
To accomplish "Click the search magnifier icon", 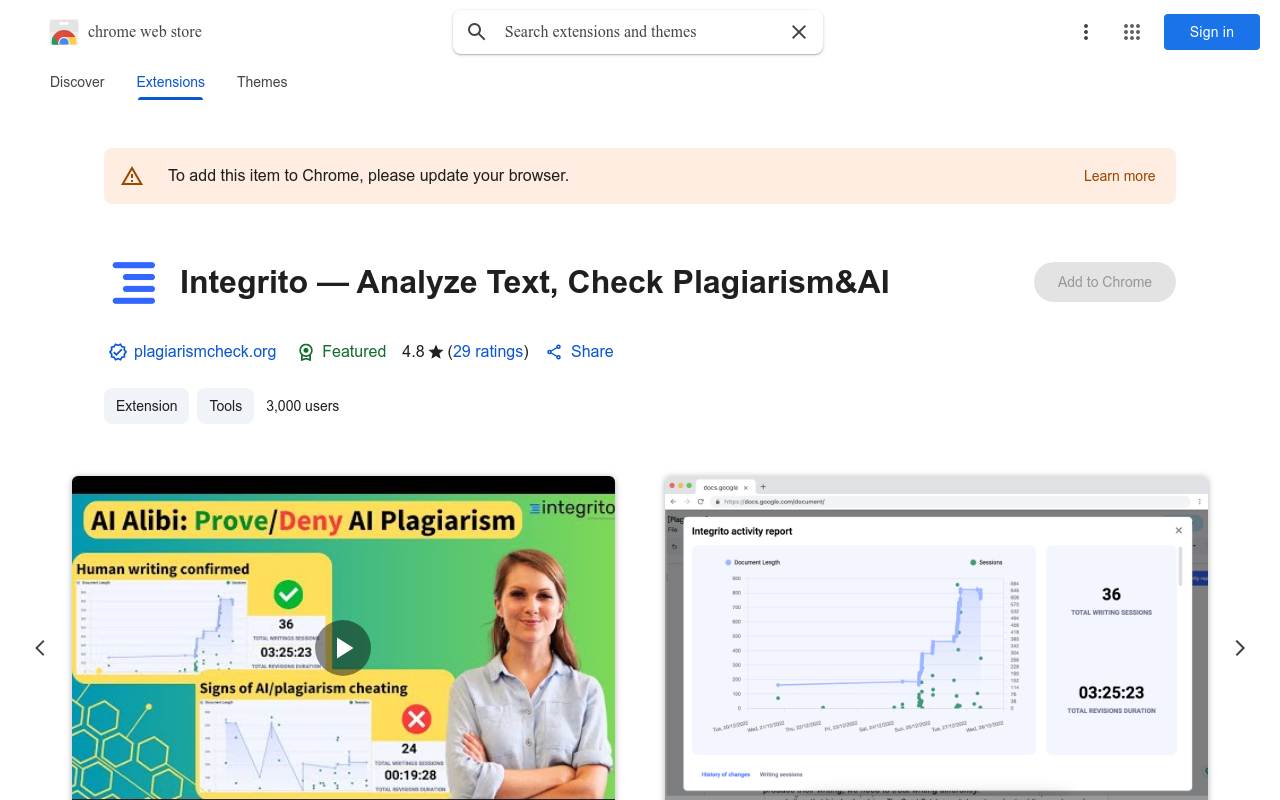I will 477,32.
